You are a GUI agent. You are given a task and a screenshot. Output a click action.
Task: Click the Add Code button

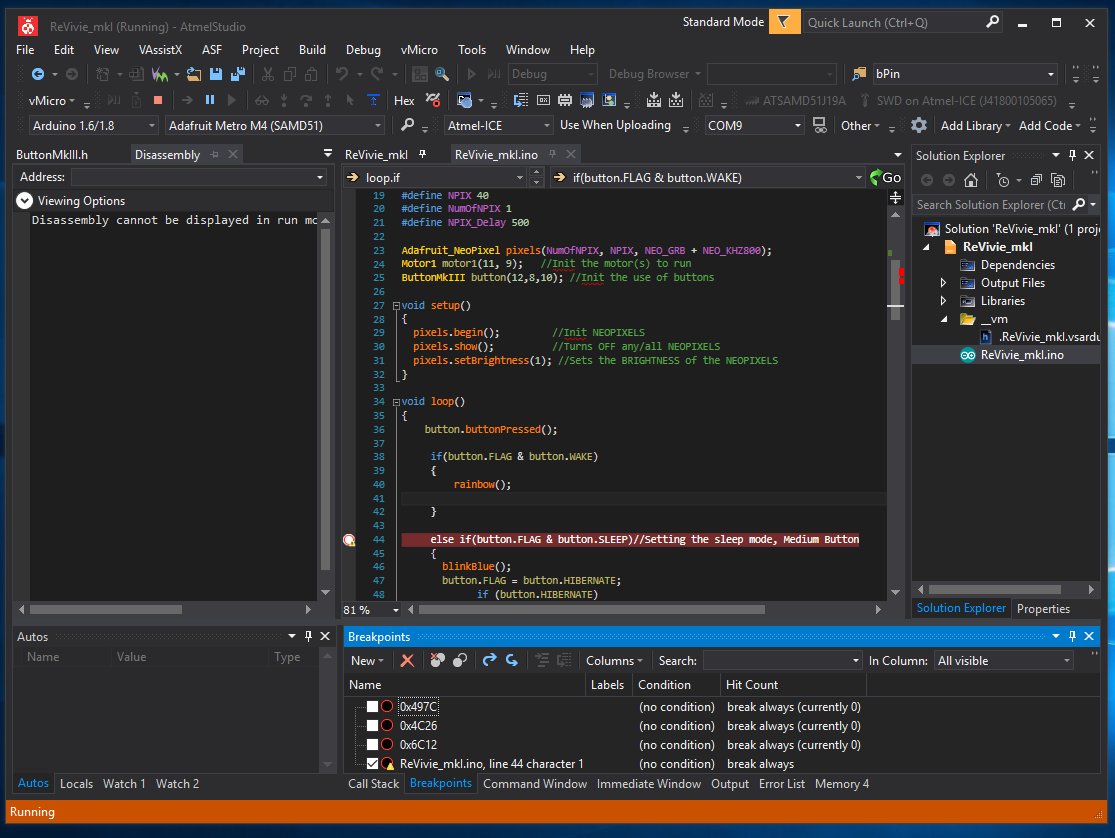[1050, 126]
